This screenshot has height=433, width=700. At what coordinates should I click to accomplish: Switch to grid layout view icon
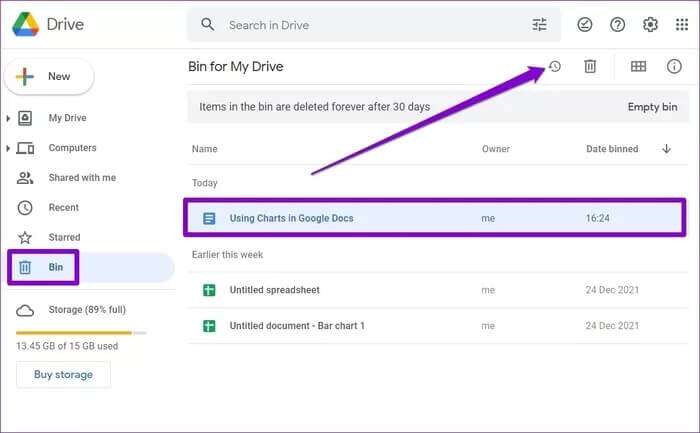[x=638, y=67]
